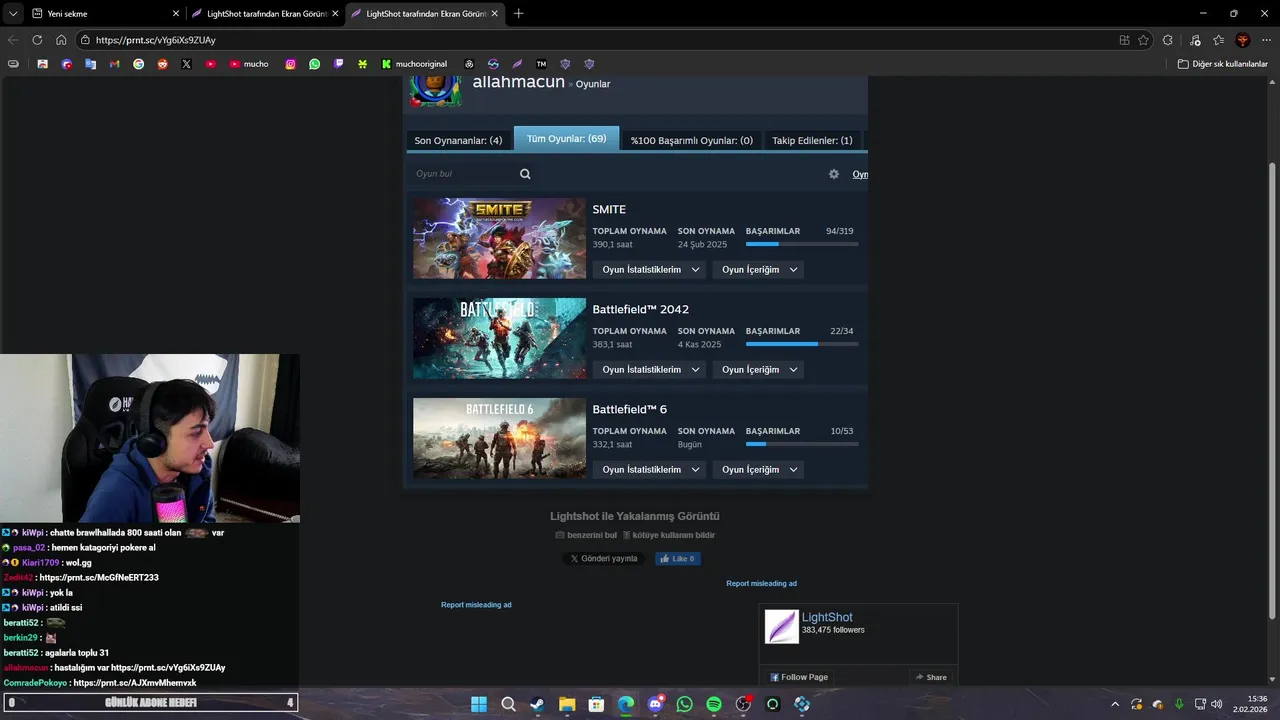The image size is (1280, 720).
Task: Open the favorites list icon in toolbar
Action: point(1218,40)
